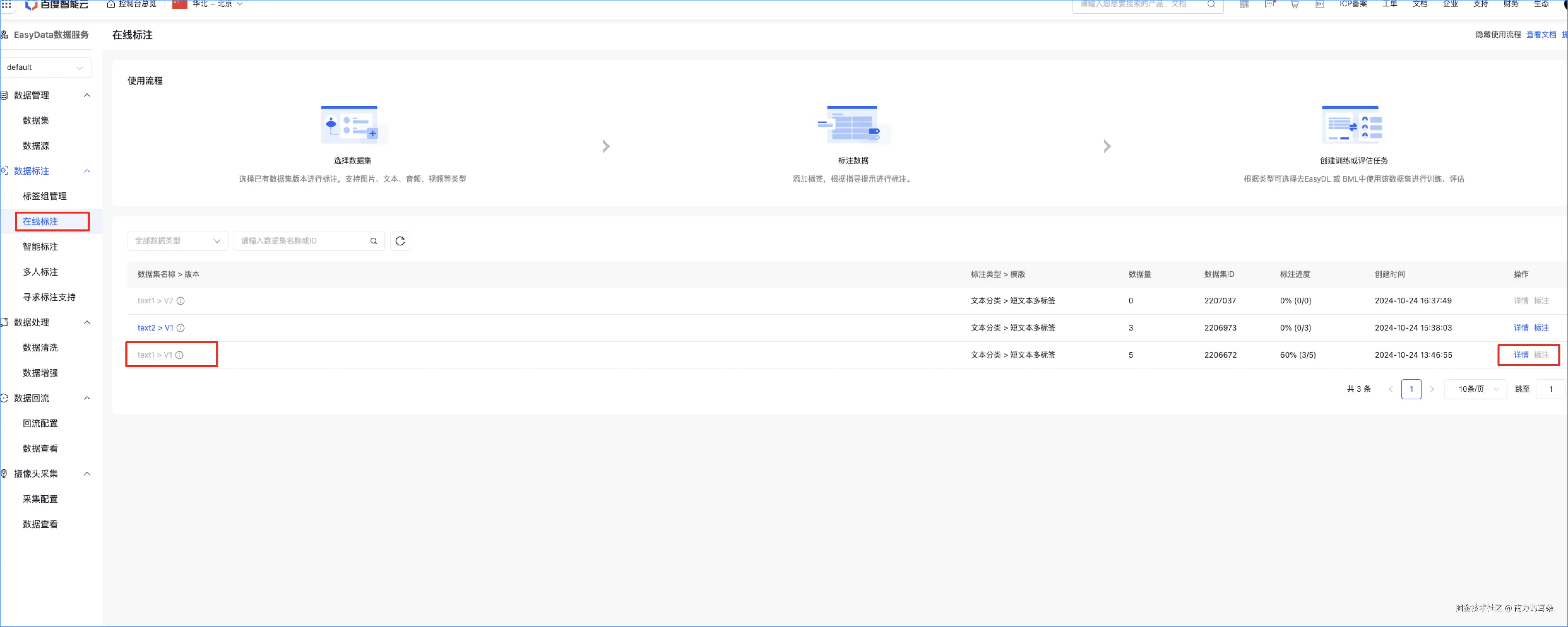This screenshot has width=1568, height=627.
Task: Click 标注 link for text2 row
Action: point(1541,328)
